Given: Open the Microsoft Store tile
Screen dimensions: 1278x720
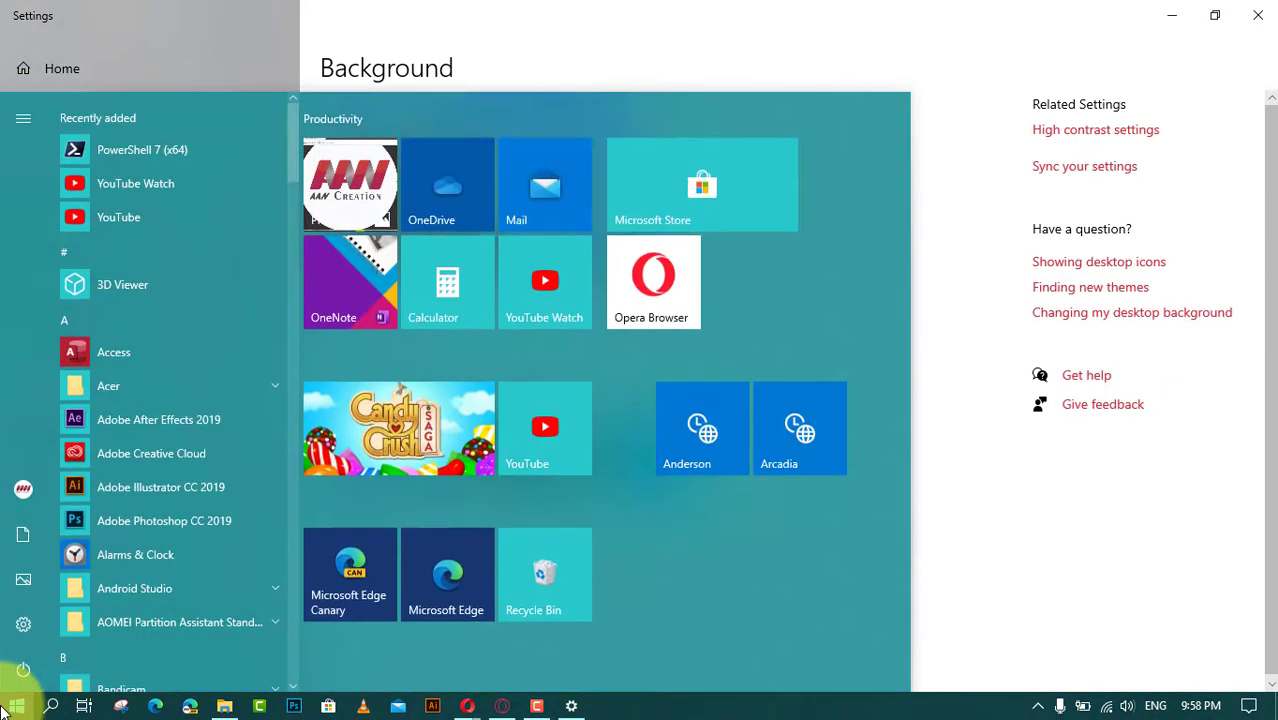Looking at the screenshot, I should (702, 185).
